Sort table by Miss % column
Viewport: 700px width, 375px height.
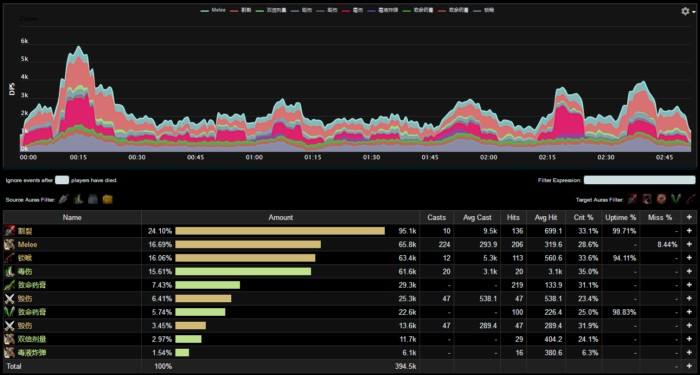tap(660, 217)
